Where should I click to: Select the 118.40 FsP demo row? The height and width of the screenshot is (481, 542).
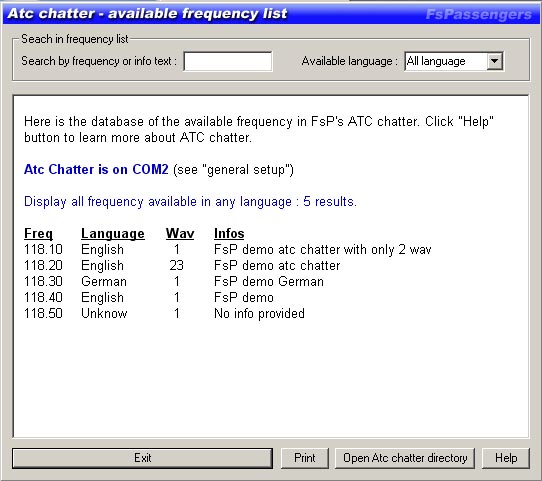(x=149, y=297)
